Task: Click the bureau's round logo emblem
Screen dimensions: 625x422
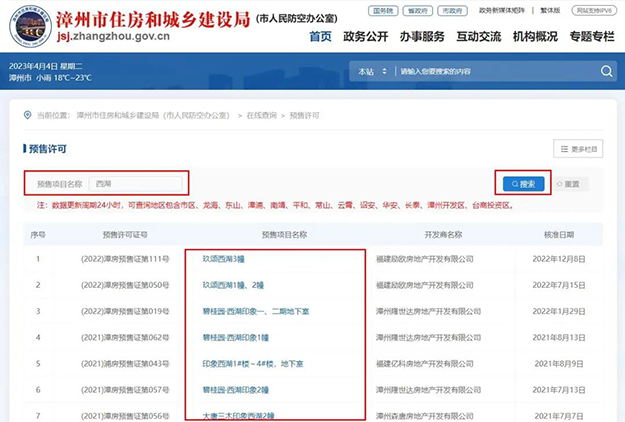Action: [30, 26]
